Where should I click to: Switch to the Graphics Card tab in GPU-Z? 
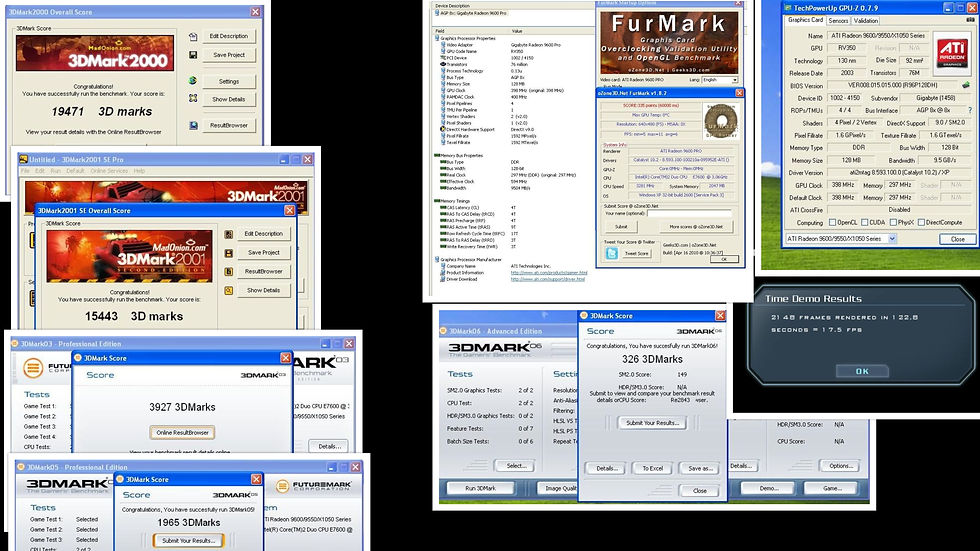coord(805,20)
